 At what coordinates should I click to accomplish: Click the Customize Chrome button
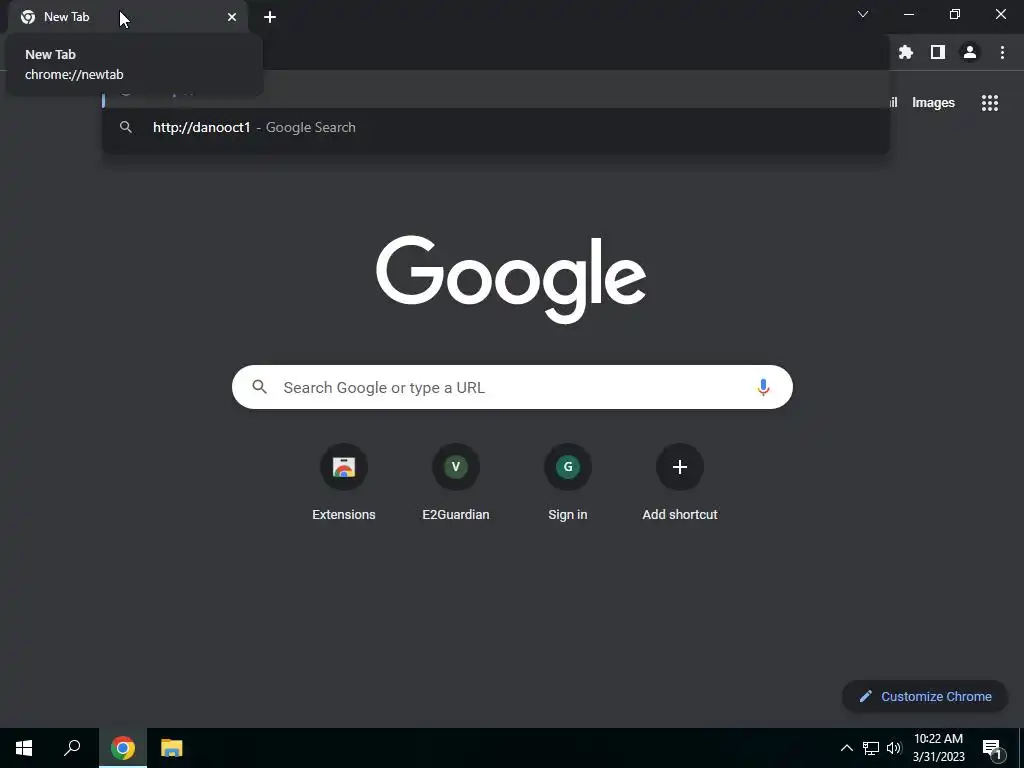[x=925, y=696]
